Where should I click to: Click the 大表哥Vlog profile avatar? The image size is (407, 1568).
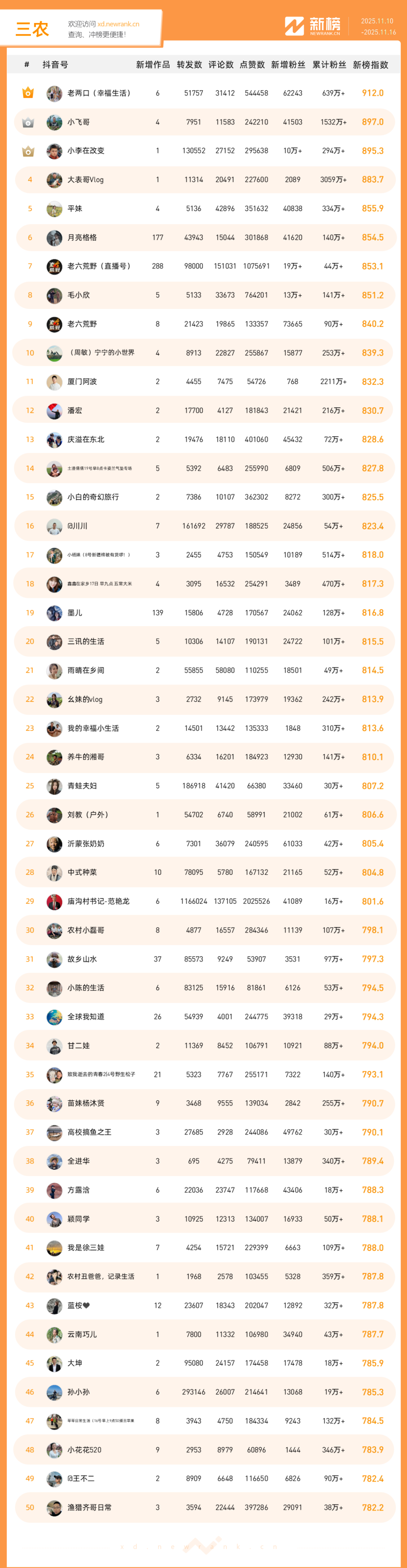pos(54,180)
